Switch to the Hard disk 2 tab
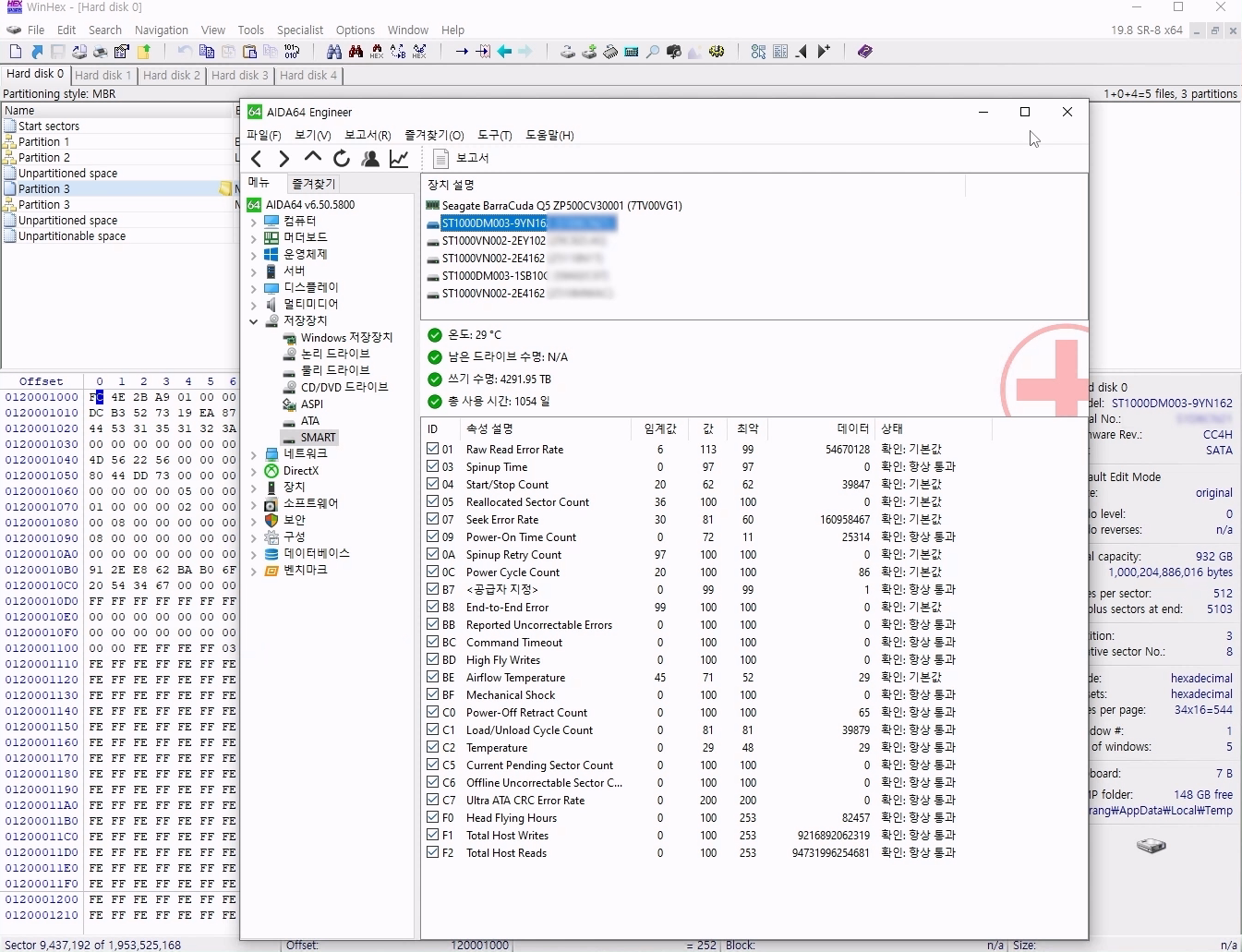The image size is (1242, 952). coord(171,75)
